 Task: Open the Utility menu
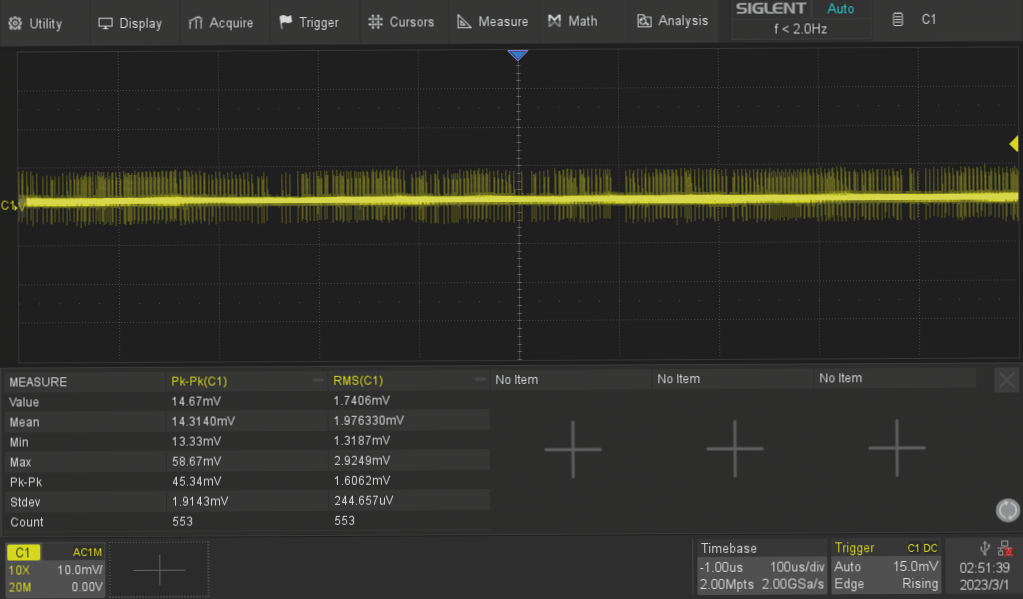point(36,22)
